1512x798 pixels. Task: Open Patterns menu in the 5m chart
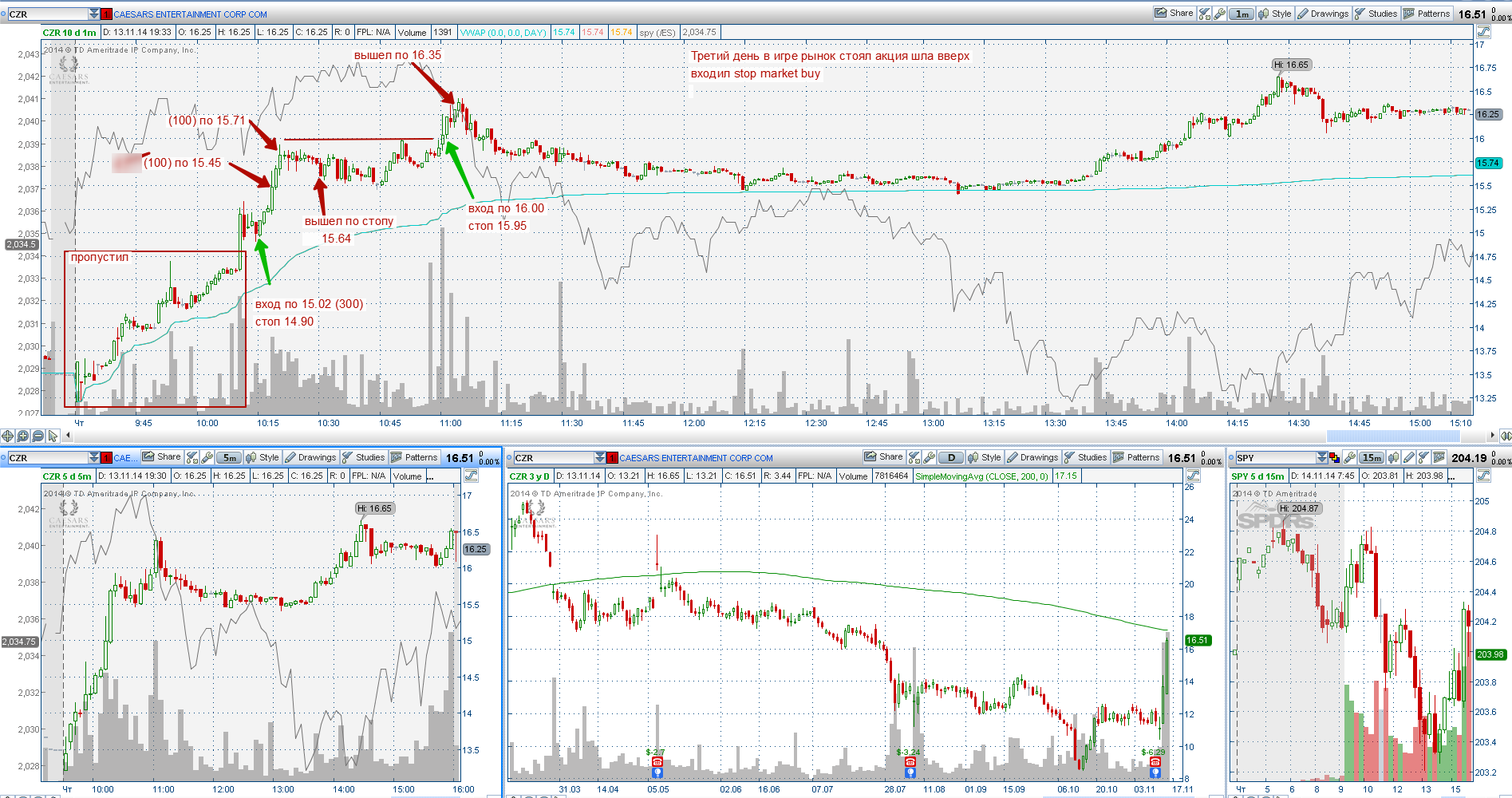click(415, 457)
